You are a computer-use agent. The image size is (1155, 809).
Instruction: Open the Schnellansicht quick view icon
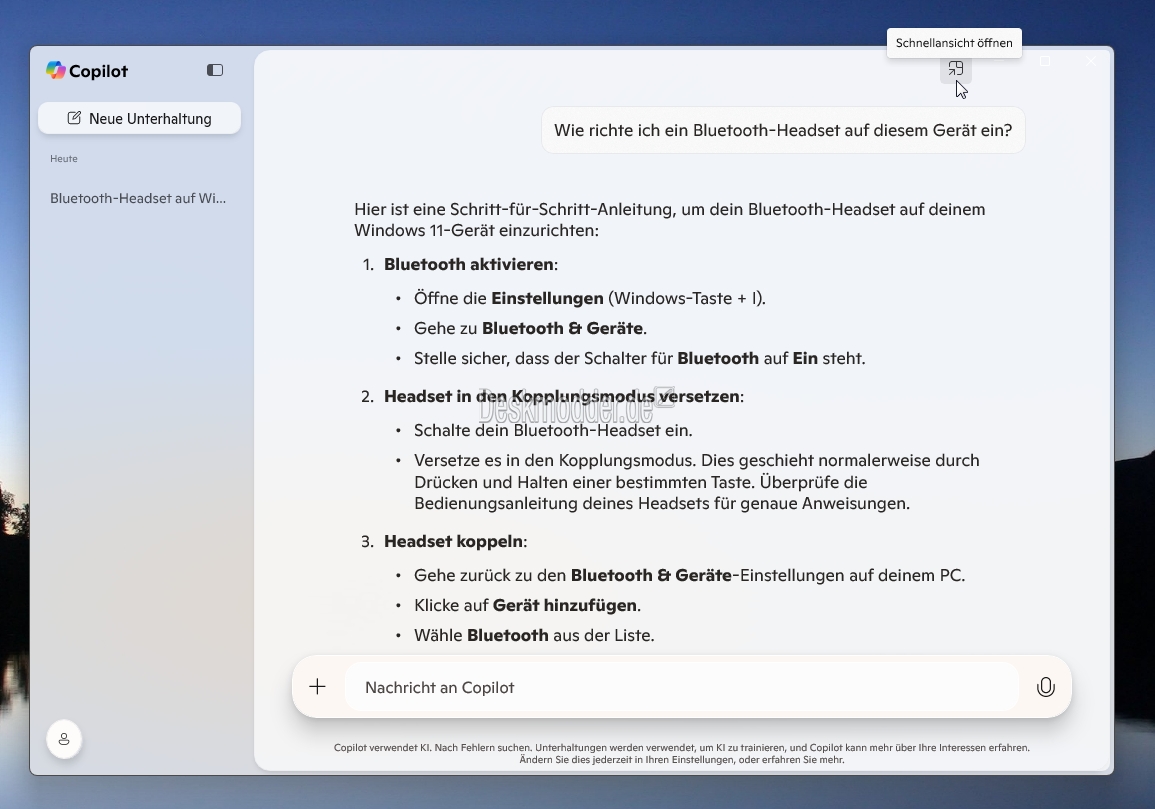(x=955, y=69)
